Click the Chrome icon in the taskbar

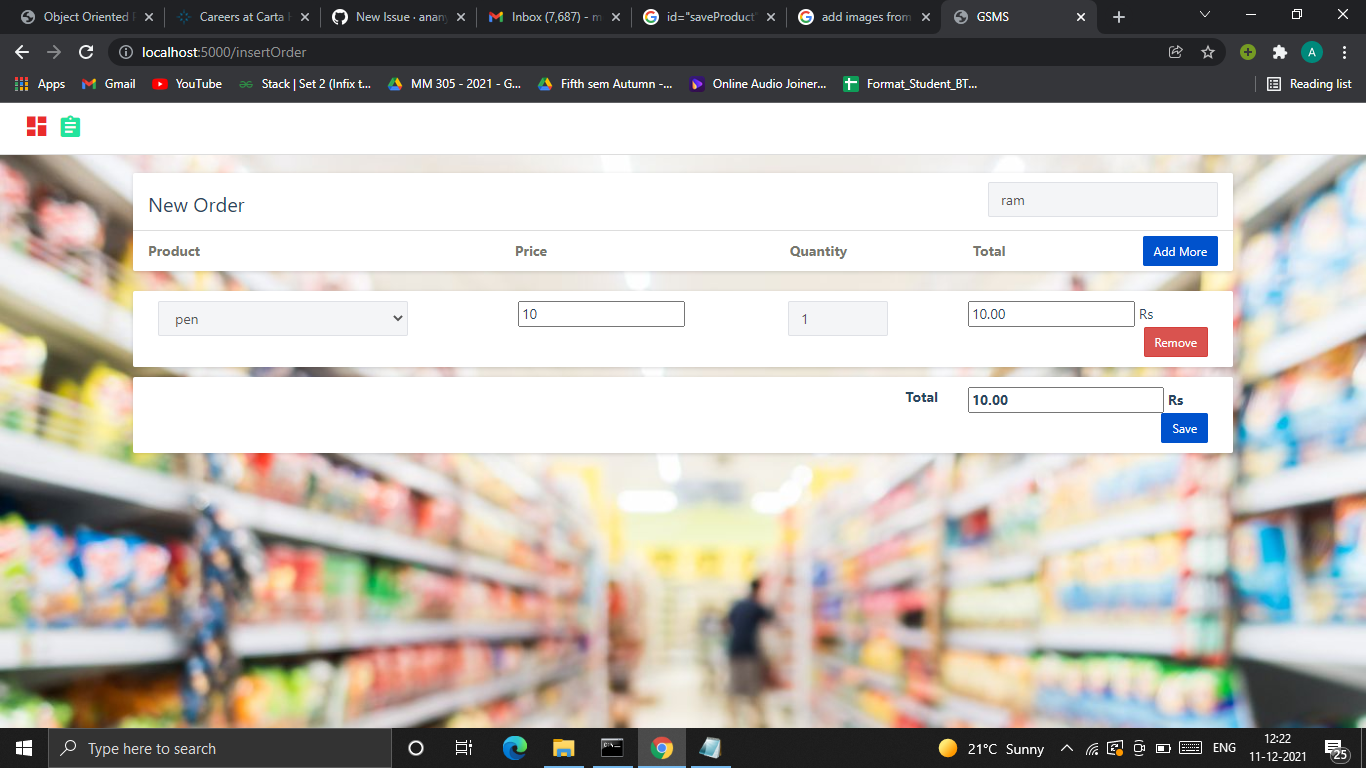661,747
